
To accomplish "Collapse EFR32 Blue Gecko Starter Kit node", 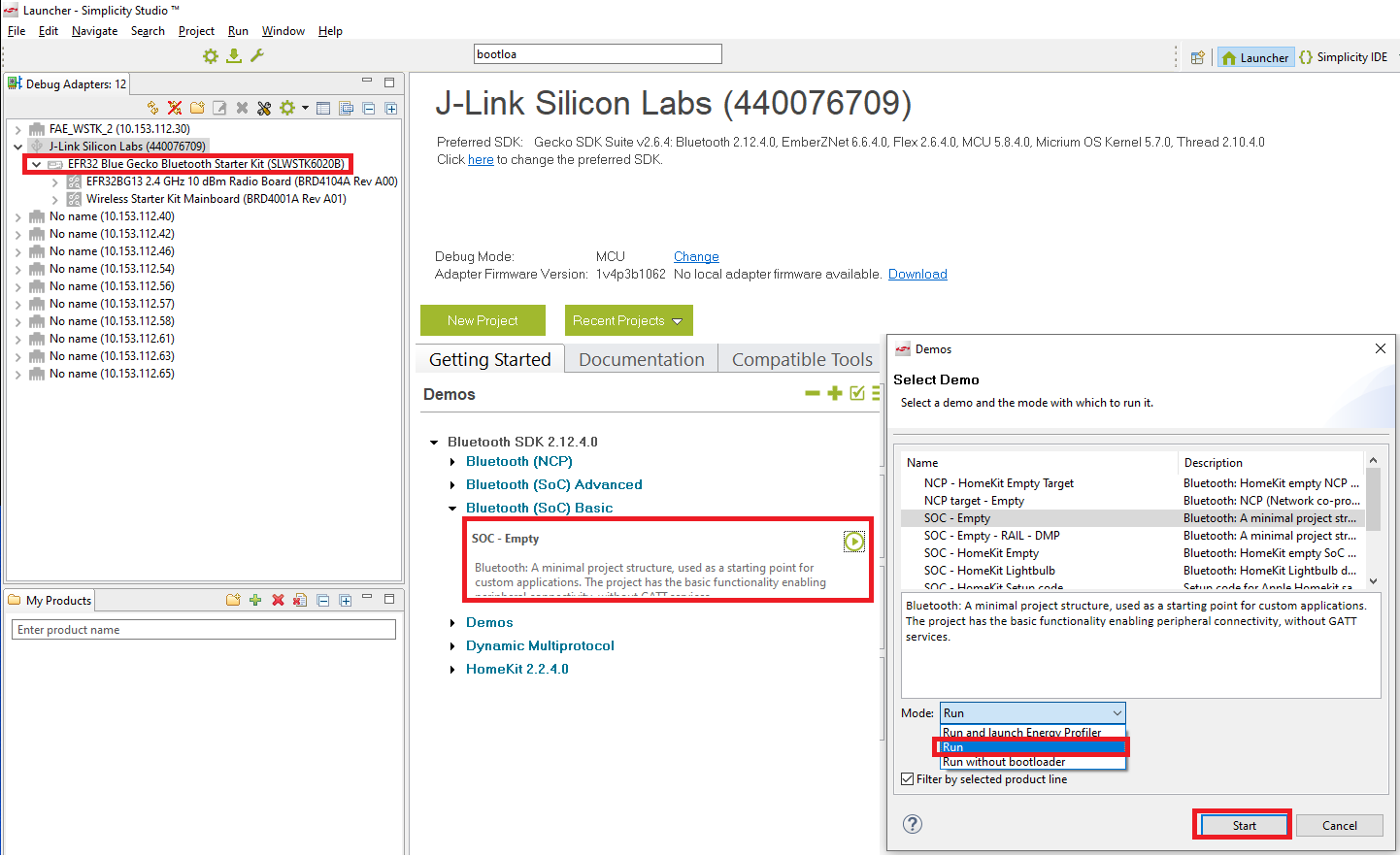I will click(x=36, y=164).
